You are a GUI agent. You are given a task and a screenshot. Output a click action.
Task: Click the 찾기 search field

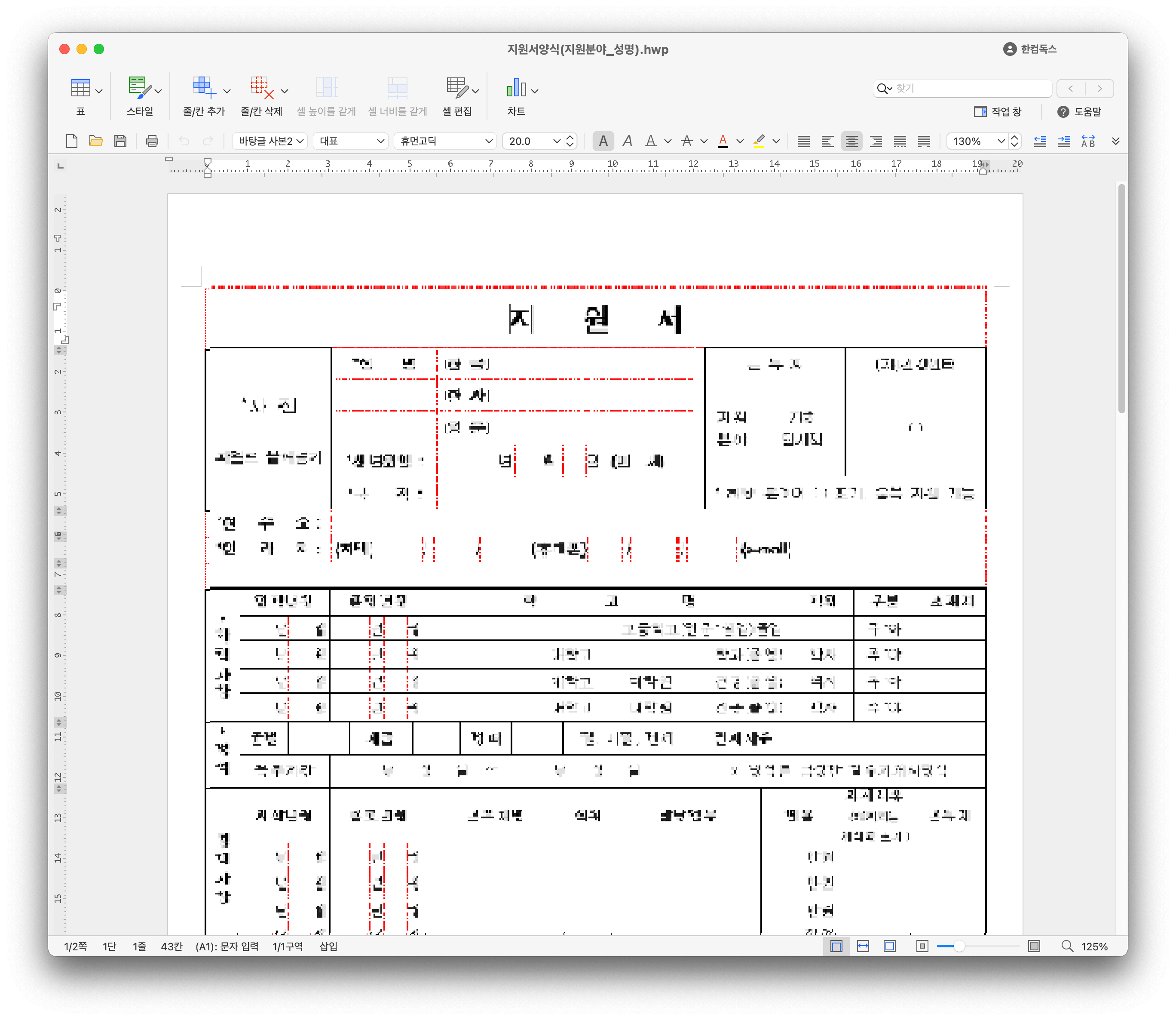(963, 88)
